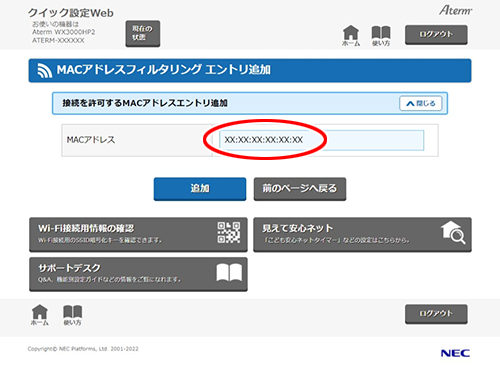
Task: Click the Aterm WX3000HP2 model text
Action: pyautogui.click(x=63, y=32)
